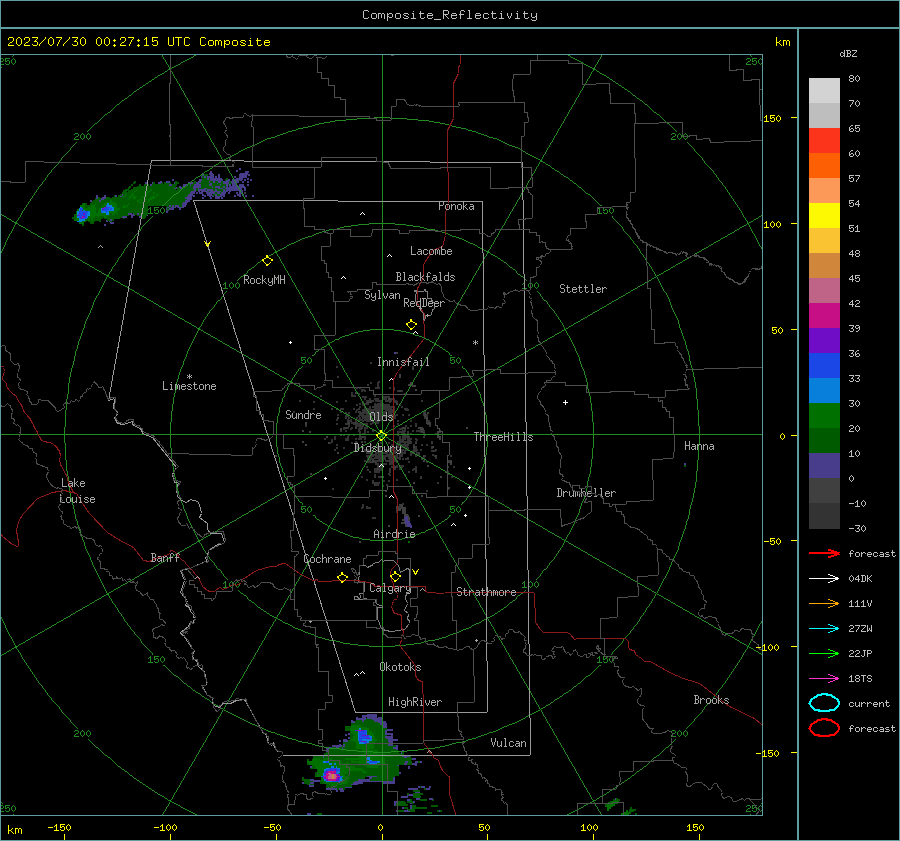Image resolution: width=900 pixels, height=841 pixels.
Task: Click the cyan current ellipse in legend
Action: click(x=824, y=703)
